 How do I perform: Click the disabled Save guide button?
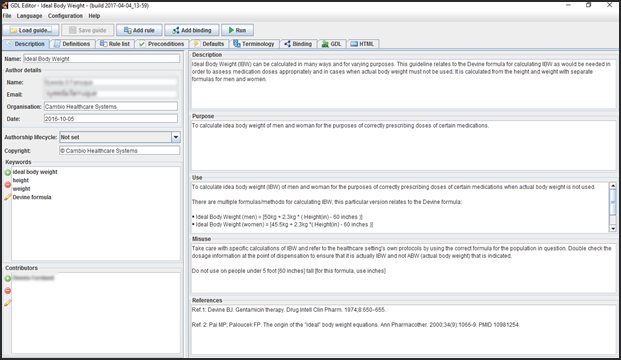coord(88,30)
